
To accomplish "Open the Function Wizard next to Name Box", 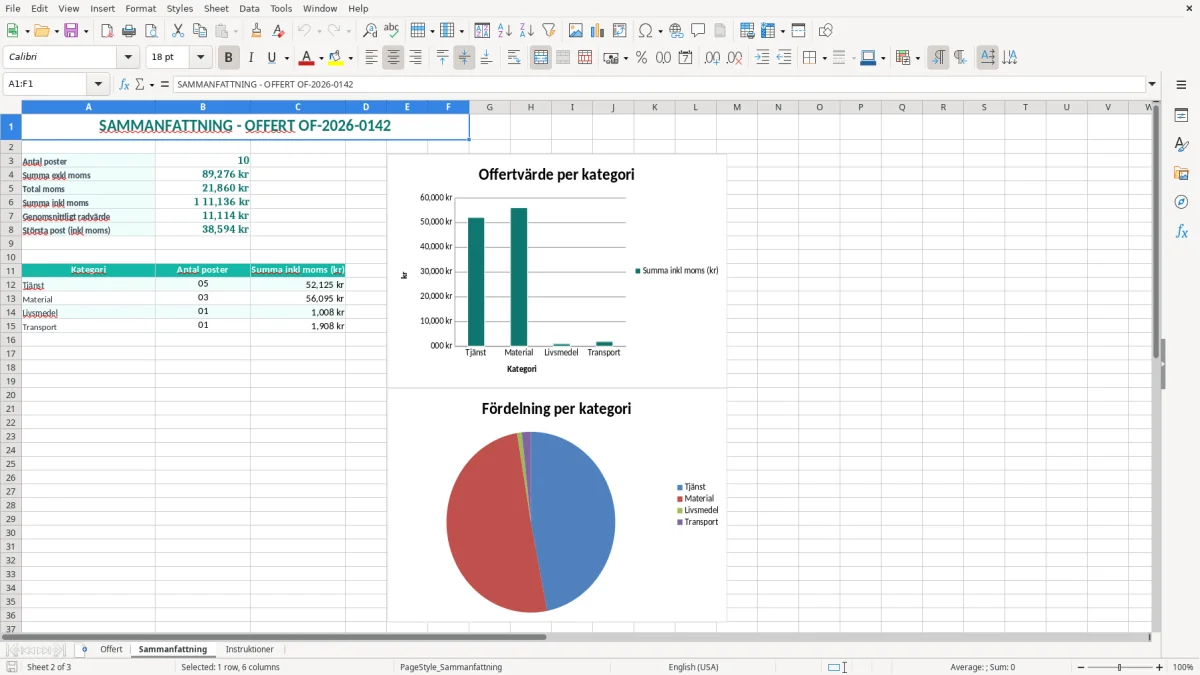I will pos(124,84).
